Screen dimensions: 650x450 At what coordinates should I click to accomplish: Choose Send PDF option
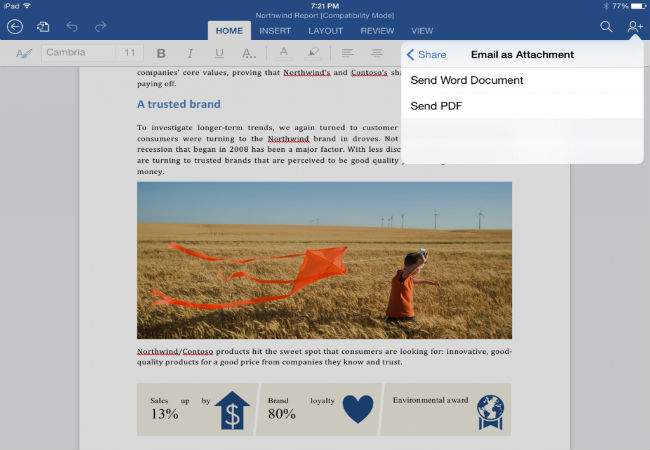436,106
